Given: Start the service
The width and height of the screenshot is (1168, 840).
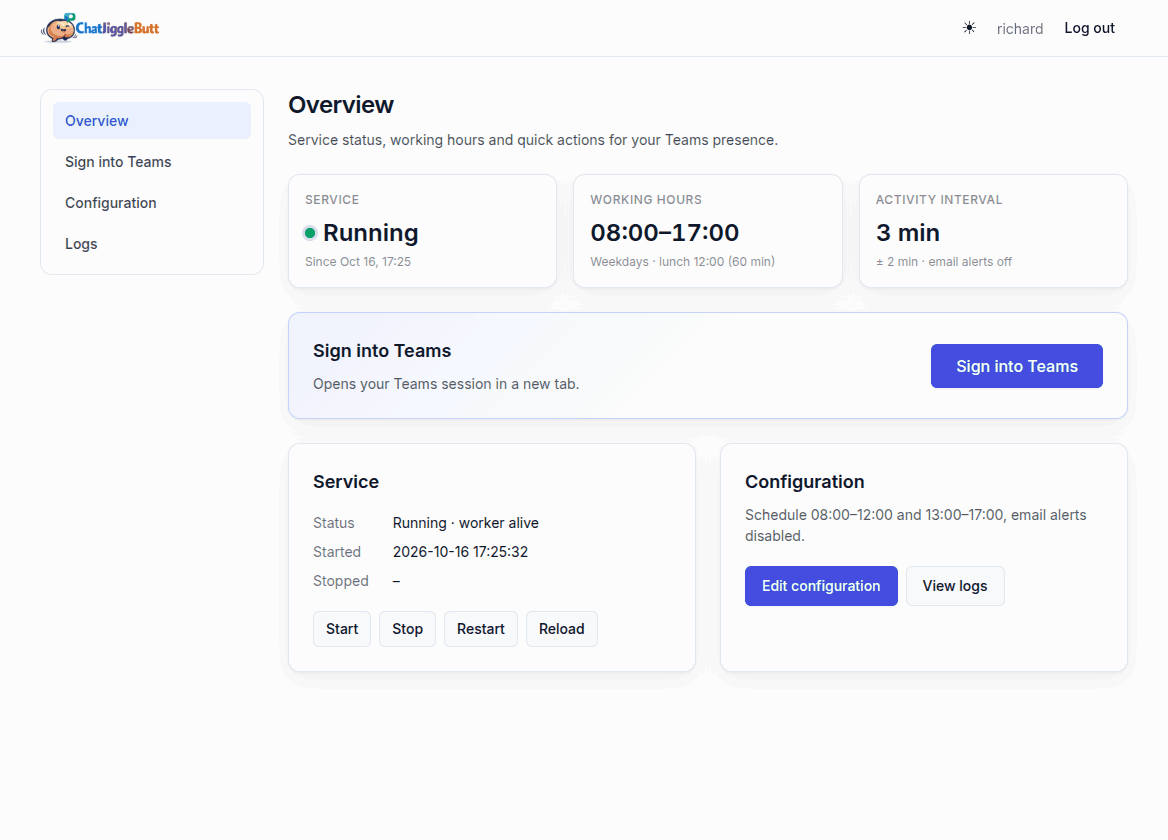Looking at the screenshot, I should (x=342, y=629).
